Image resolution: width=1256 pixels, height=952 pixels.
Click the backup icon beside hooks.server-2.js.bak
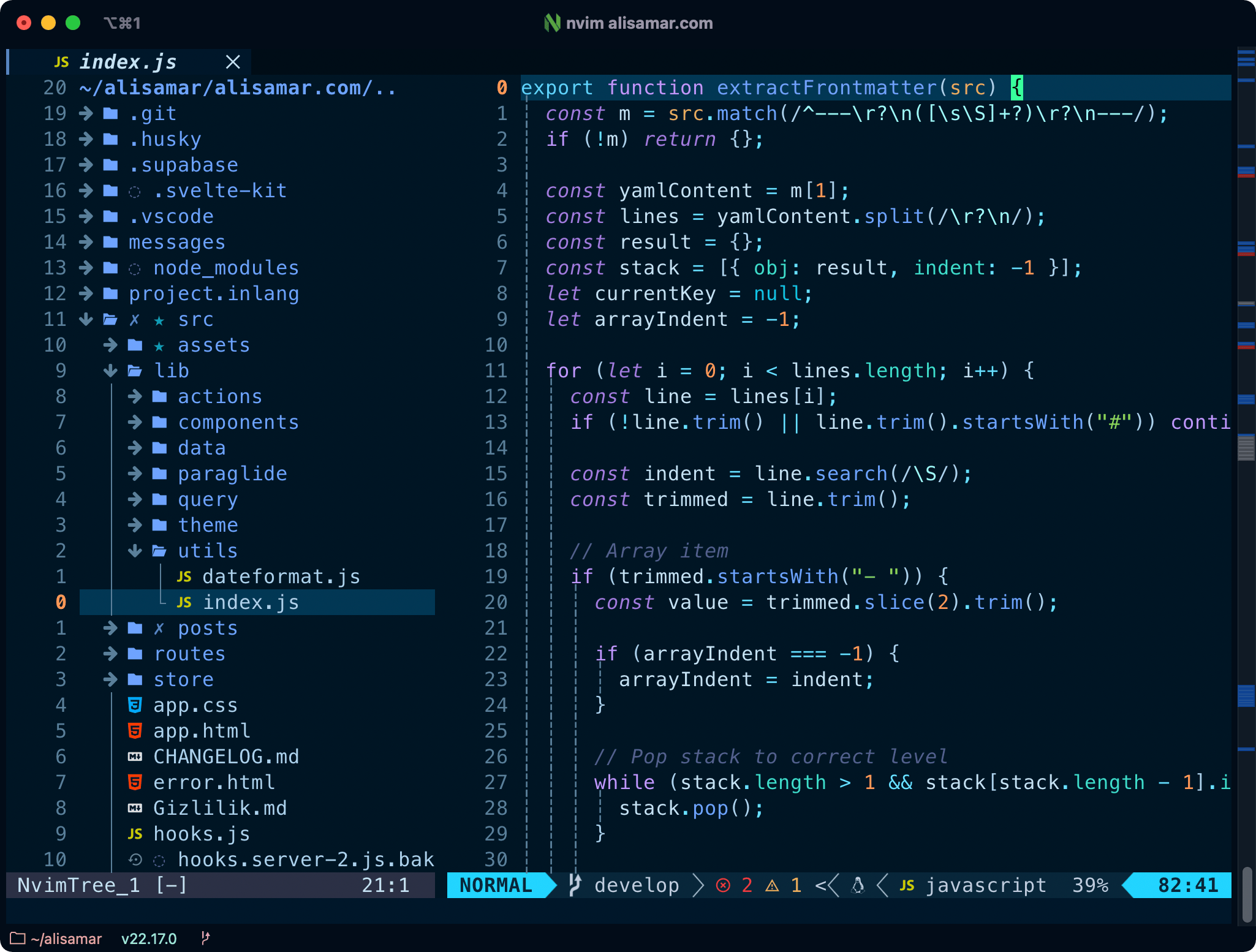[135, 859]
